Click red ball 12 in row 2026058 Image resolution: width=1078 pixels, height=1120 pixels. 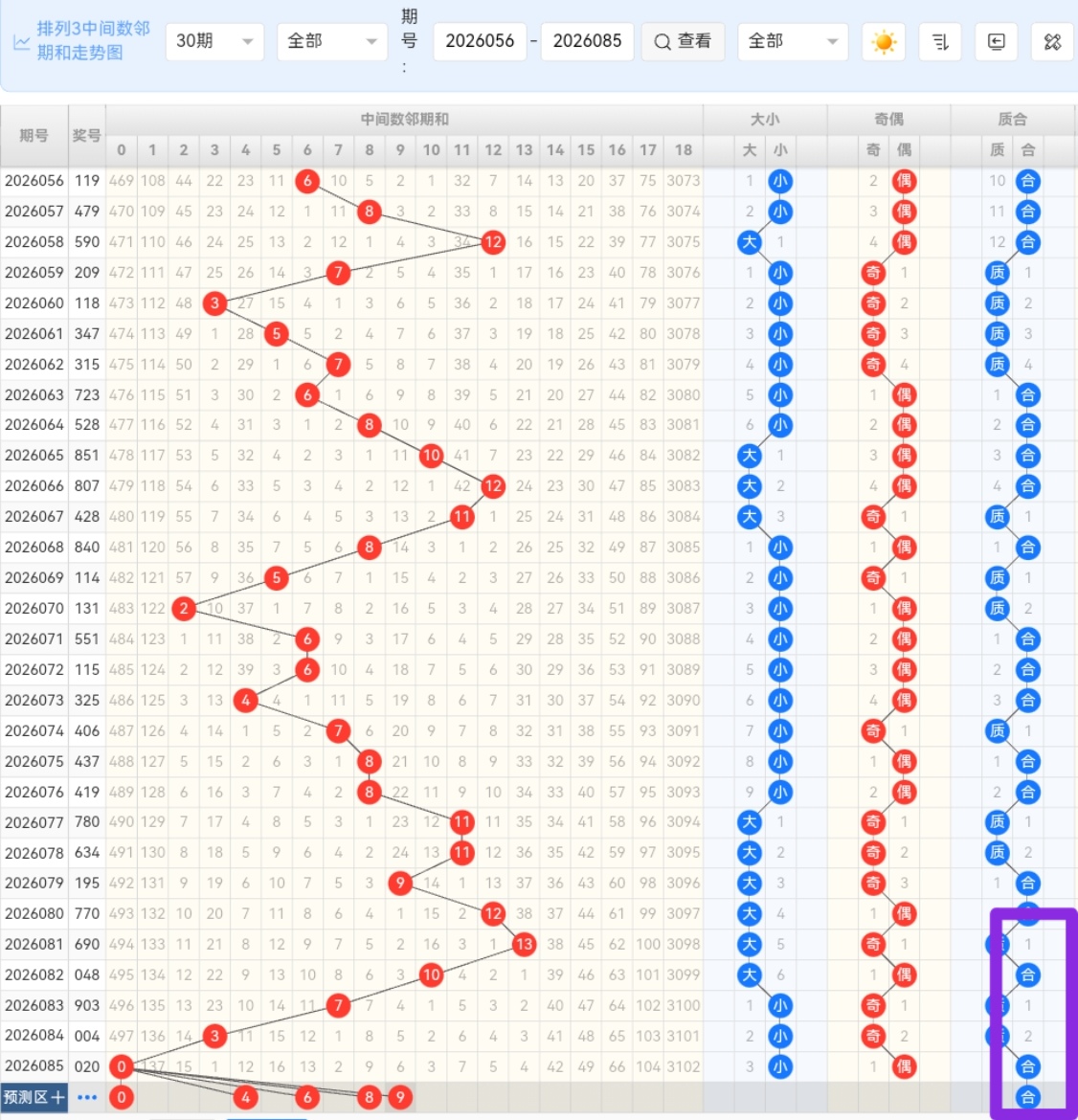pos(493,242)
